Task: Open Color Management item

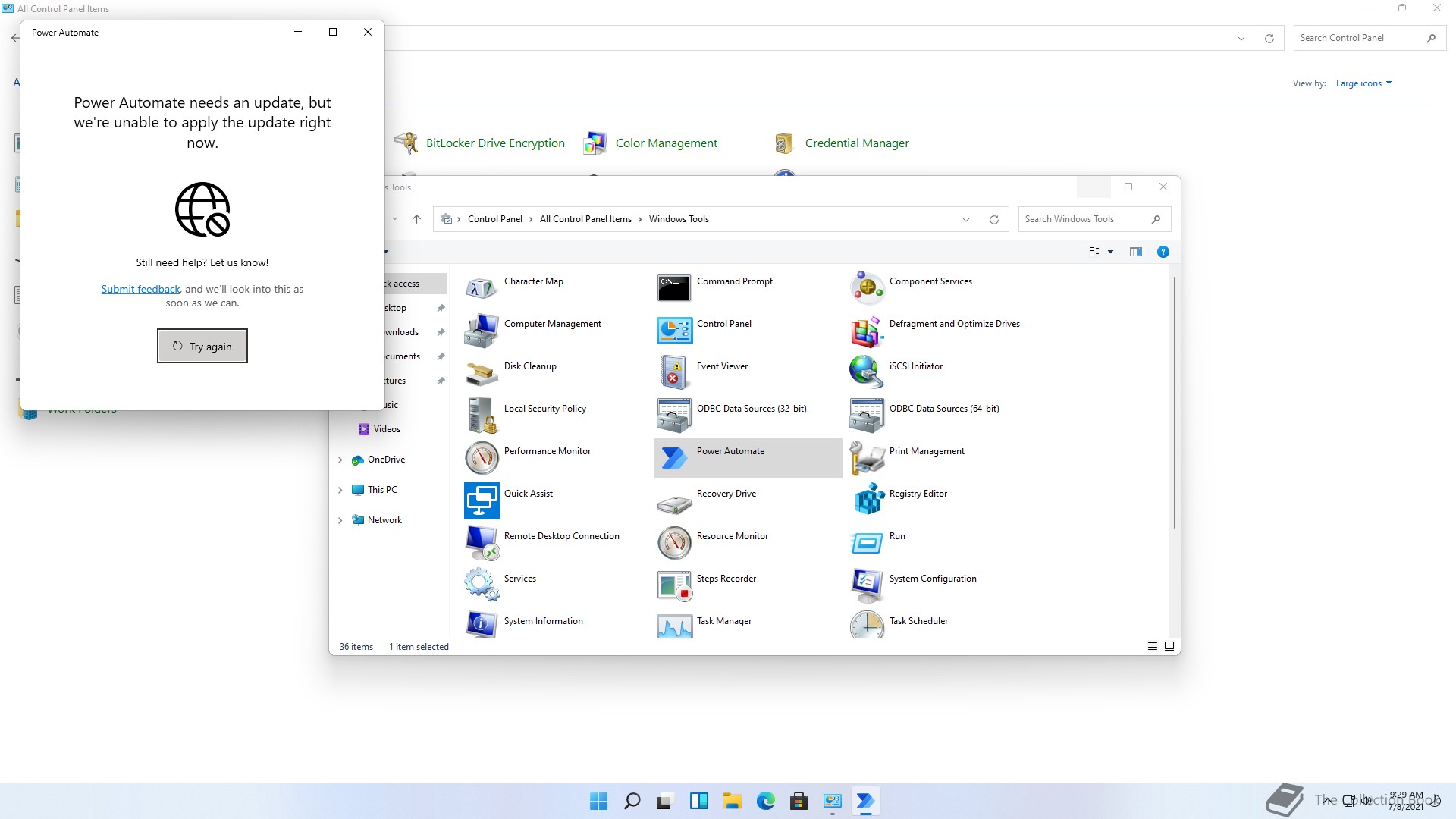Action: click(x=651, y=143)
